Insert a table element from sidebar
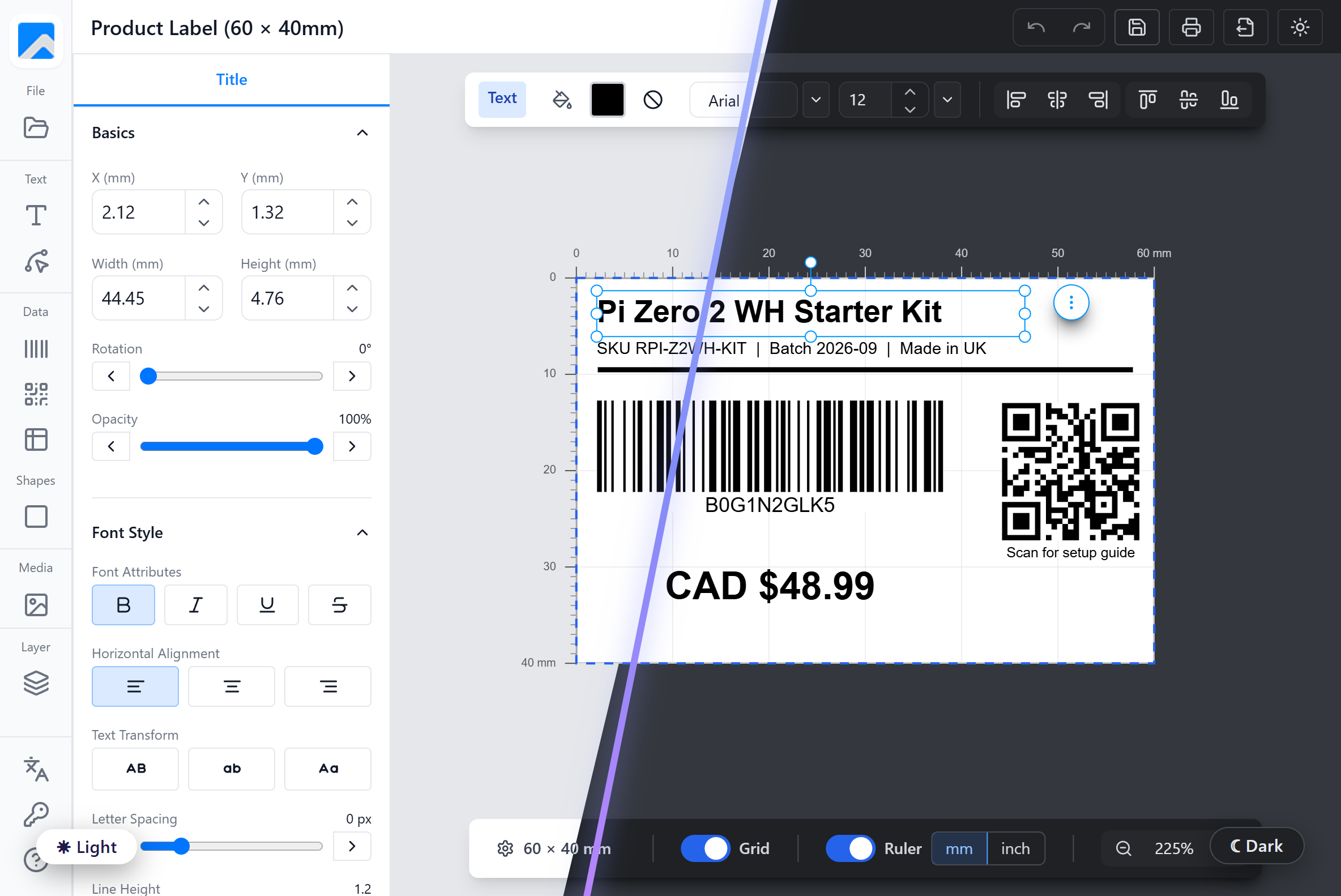Image resolution: width=1341 pixels, height=896 pixels. tap(36, 440)
